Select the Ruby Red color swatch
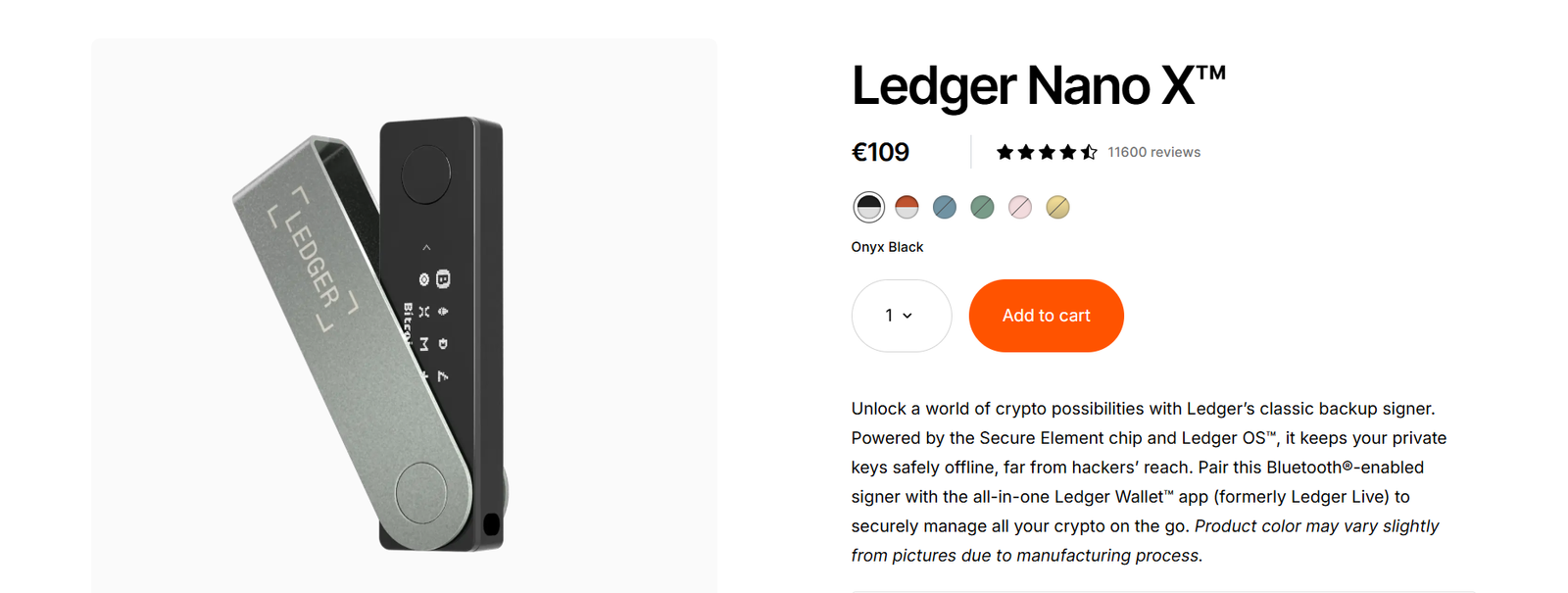 (906, 207)
